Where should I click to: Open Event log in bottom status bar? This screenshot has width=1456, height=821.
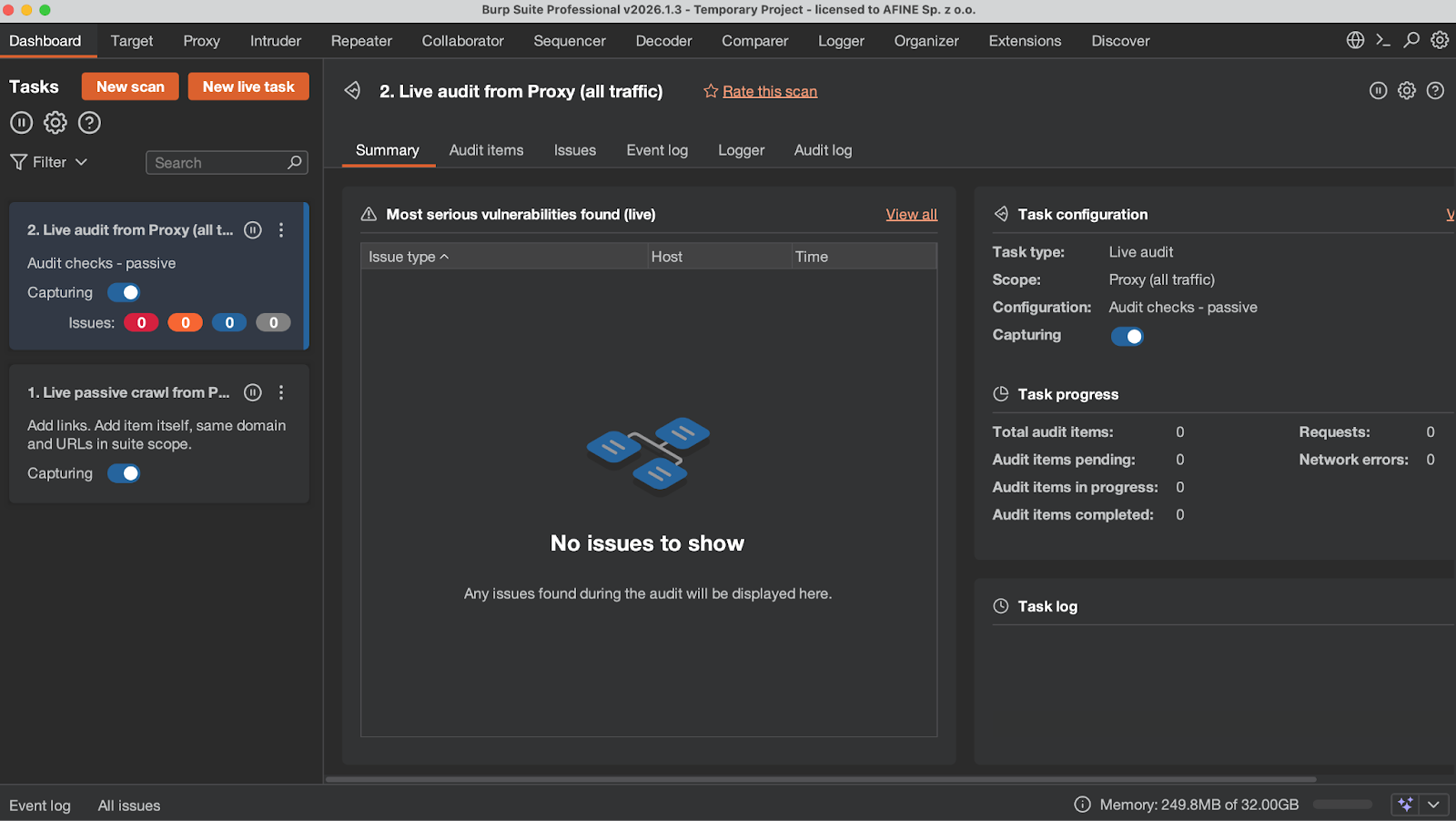coord(40,806)
